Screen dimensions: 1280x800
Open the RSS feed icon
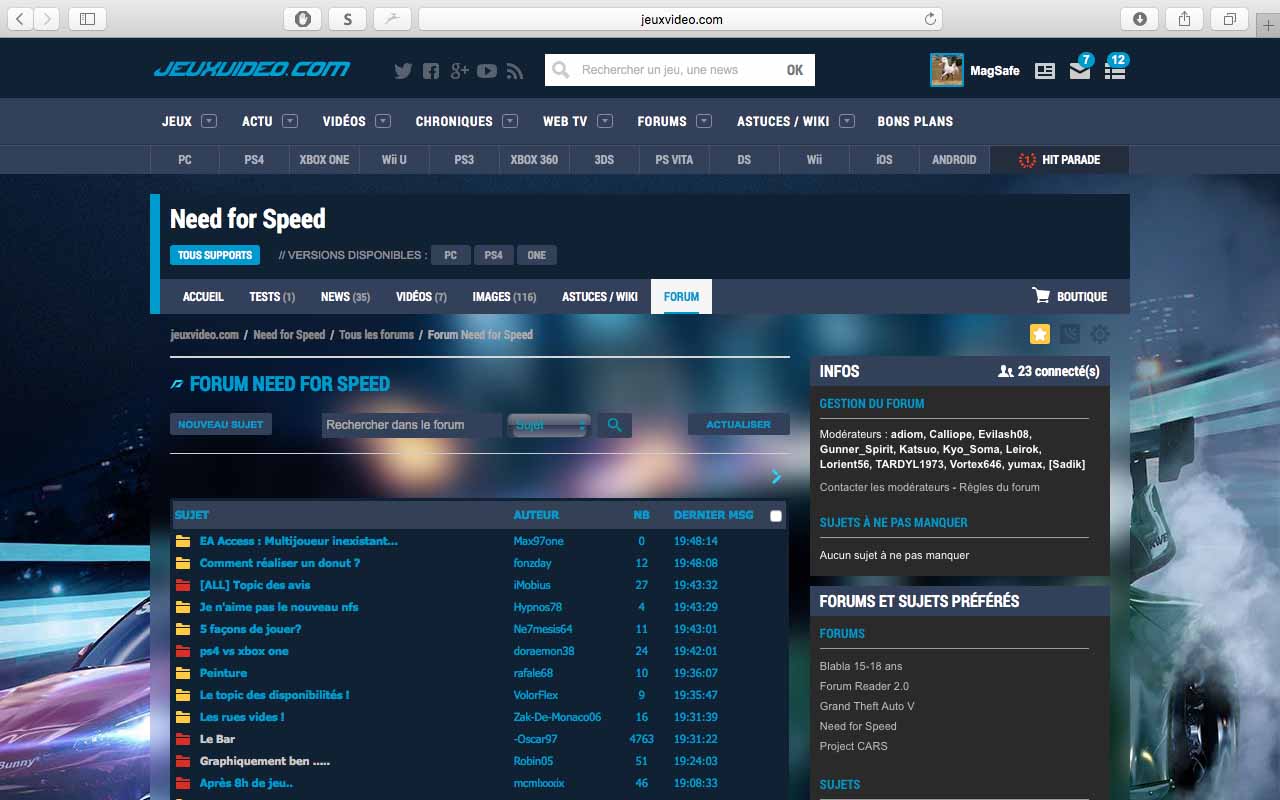(x=515, y=70)
